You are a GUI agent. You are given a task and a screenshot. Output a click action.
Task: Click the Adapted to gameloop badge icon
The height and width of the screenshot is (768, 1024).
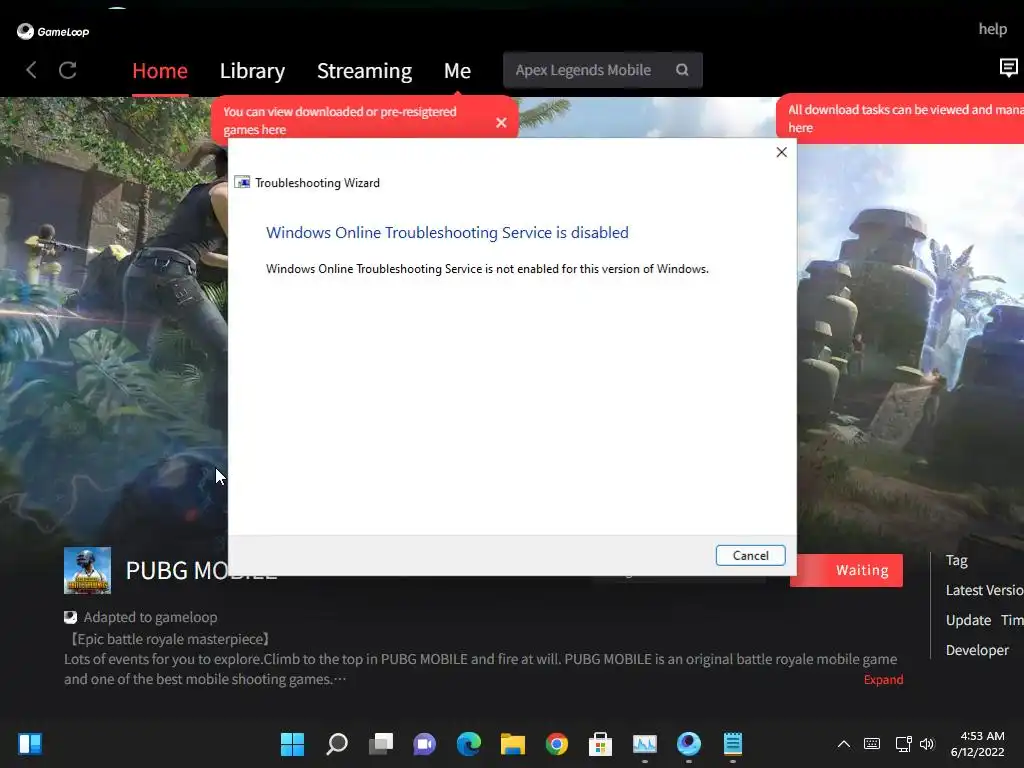71,616
